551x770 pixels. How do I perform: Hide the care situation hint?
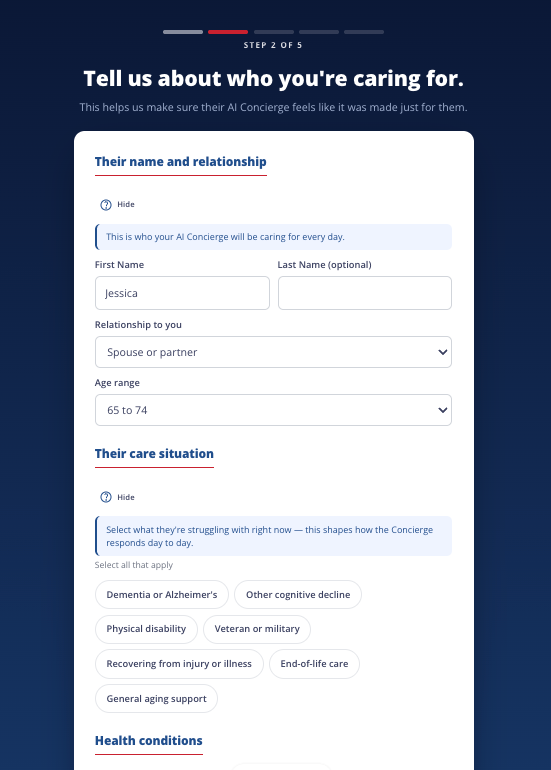126,497
